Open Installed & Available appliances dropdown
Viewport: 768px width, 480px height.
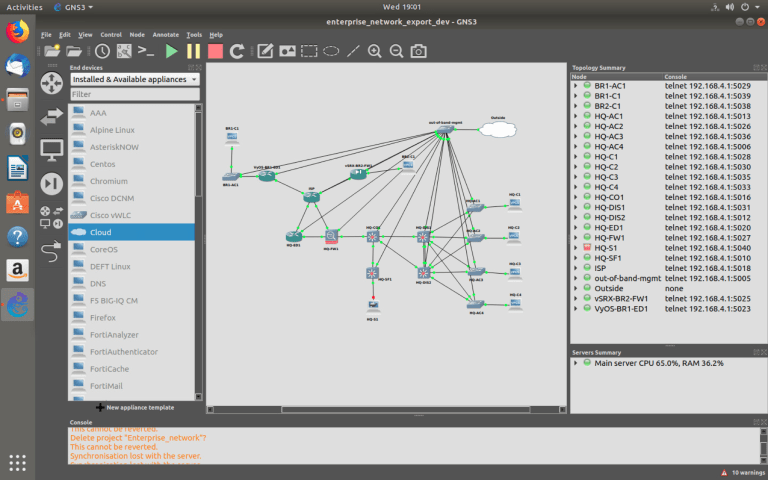click(135, 79)
